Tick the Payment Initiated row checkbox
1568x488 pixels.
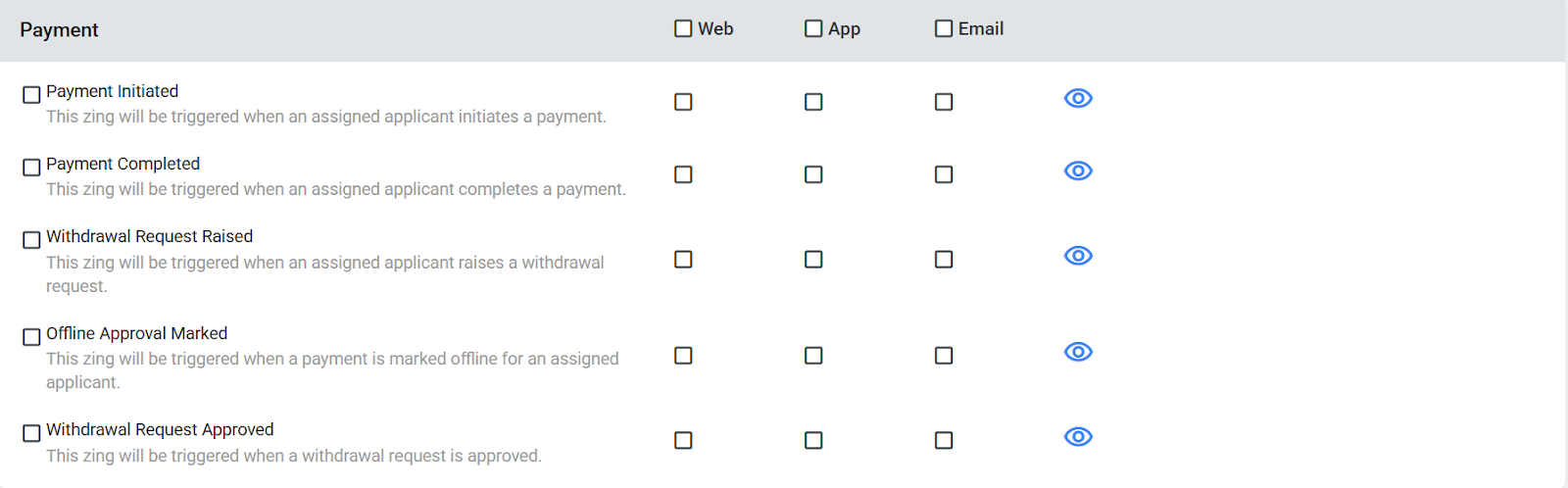click(x=31, y=94)
